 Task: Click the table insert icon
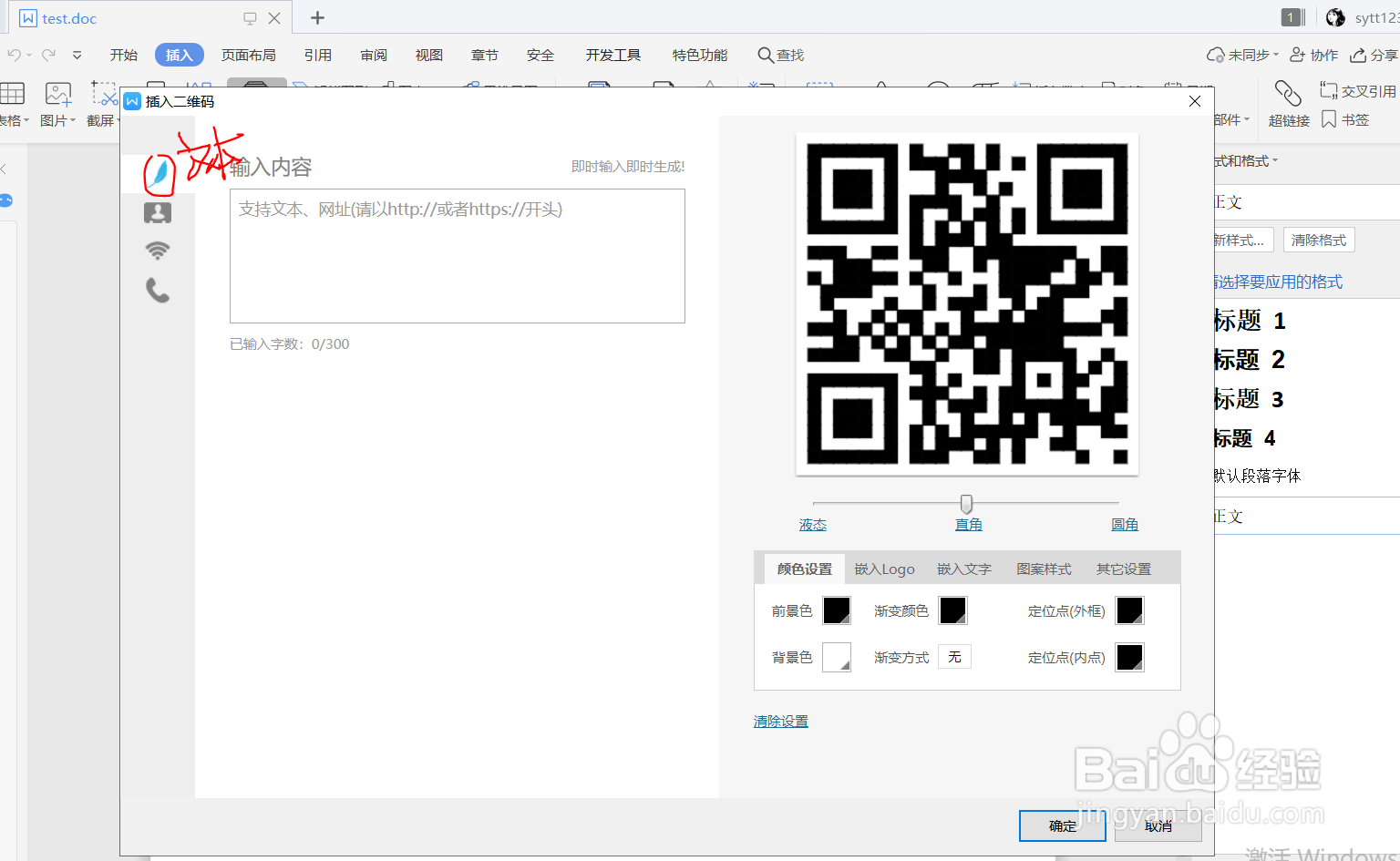[12, 93]
